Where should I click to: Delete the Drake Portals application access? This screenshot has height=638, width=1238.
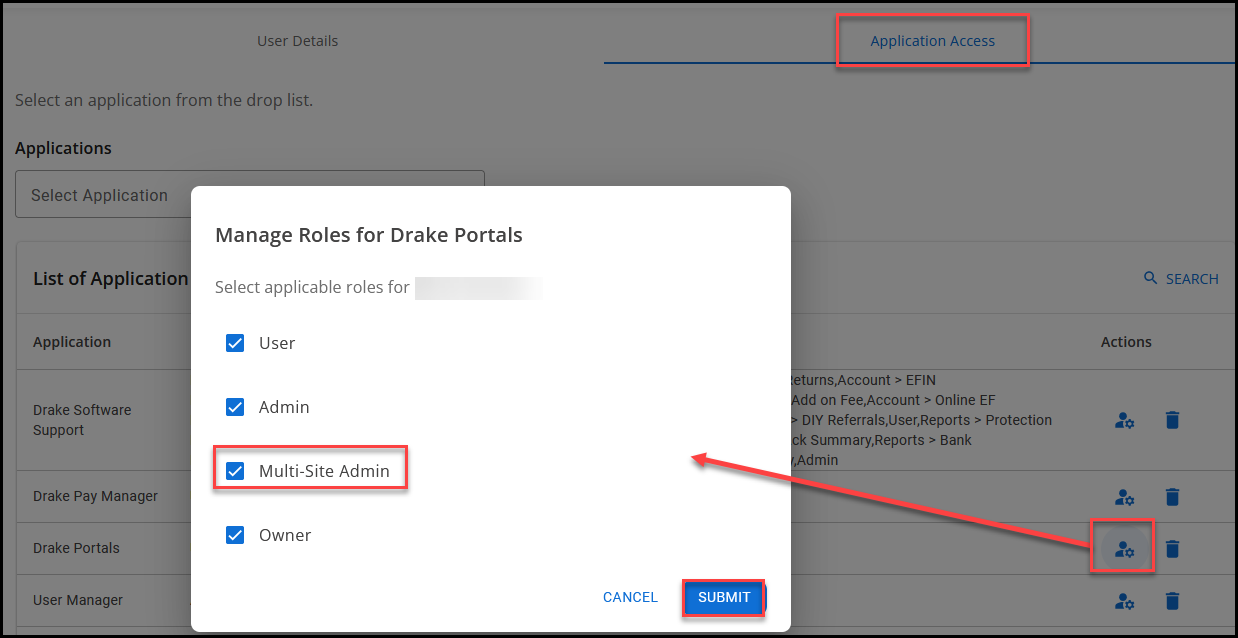[x=1171, y=548]
